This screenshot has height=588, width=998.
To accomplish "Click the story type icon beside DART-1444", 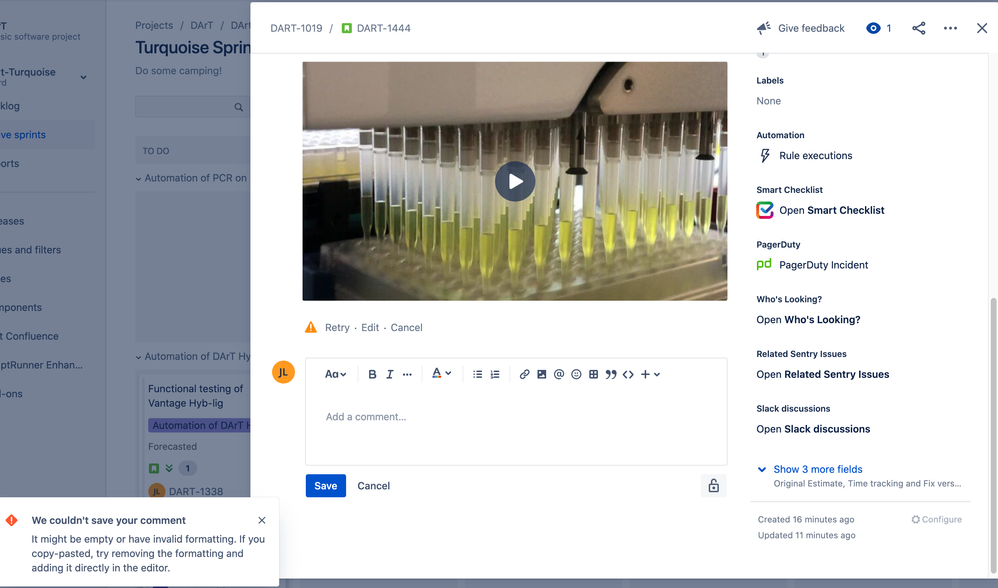I will [x=347, y=28].
